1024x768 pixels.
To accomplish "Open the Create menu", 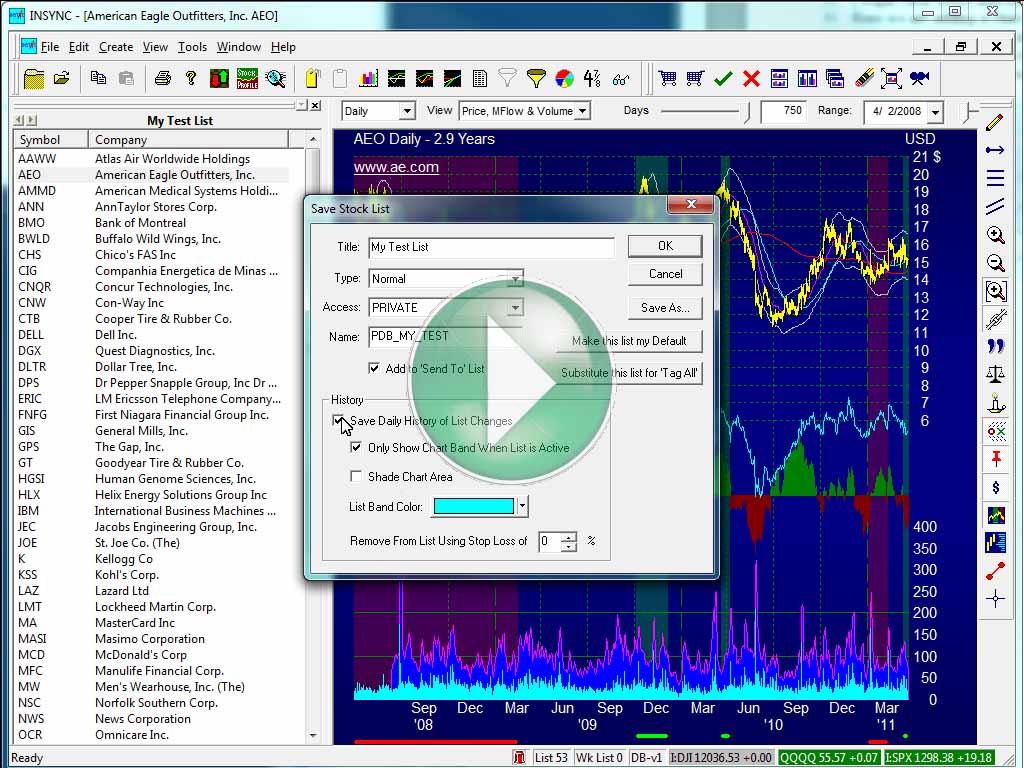I will click(x=116, y=47).
